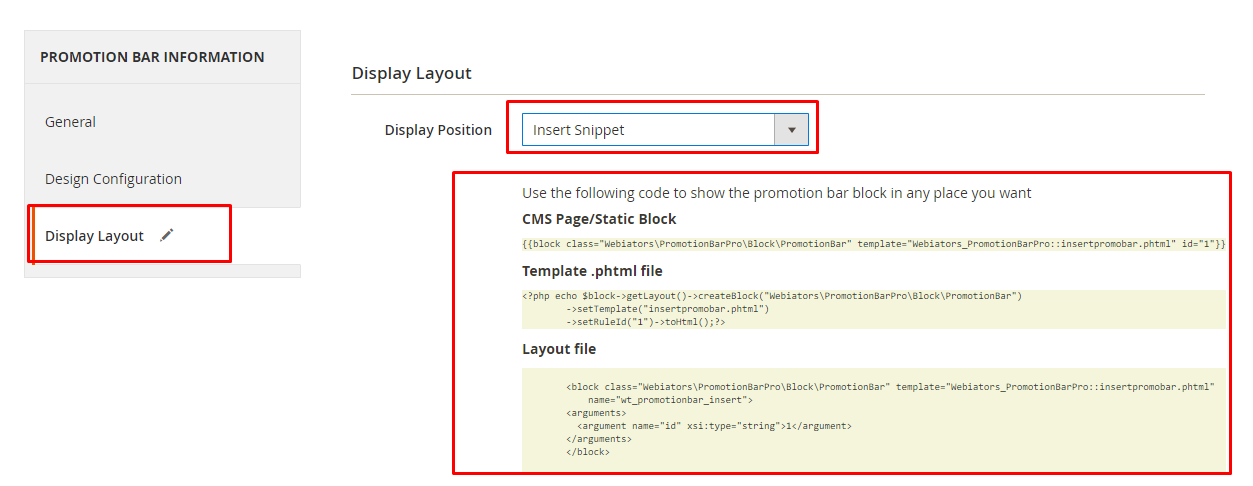
Task: Click the pencil edit icon beside Display Layout
Action: [167, 235]
